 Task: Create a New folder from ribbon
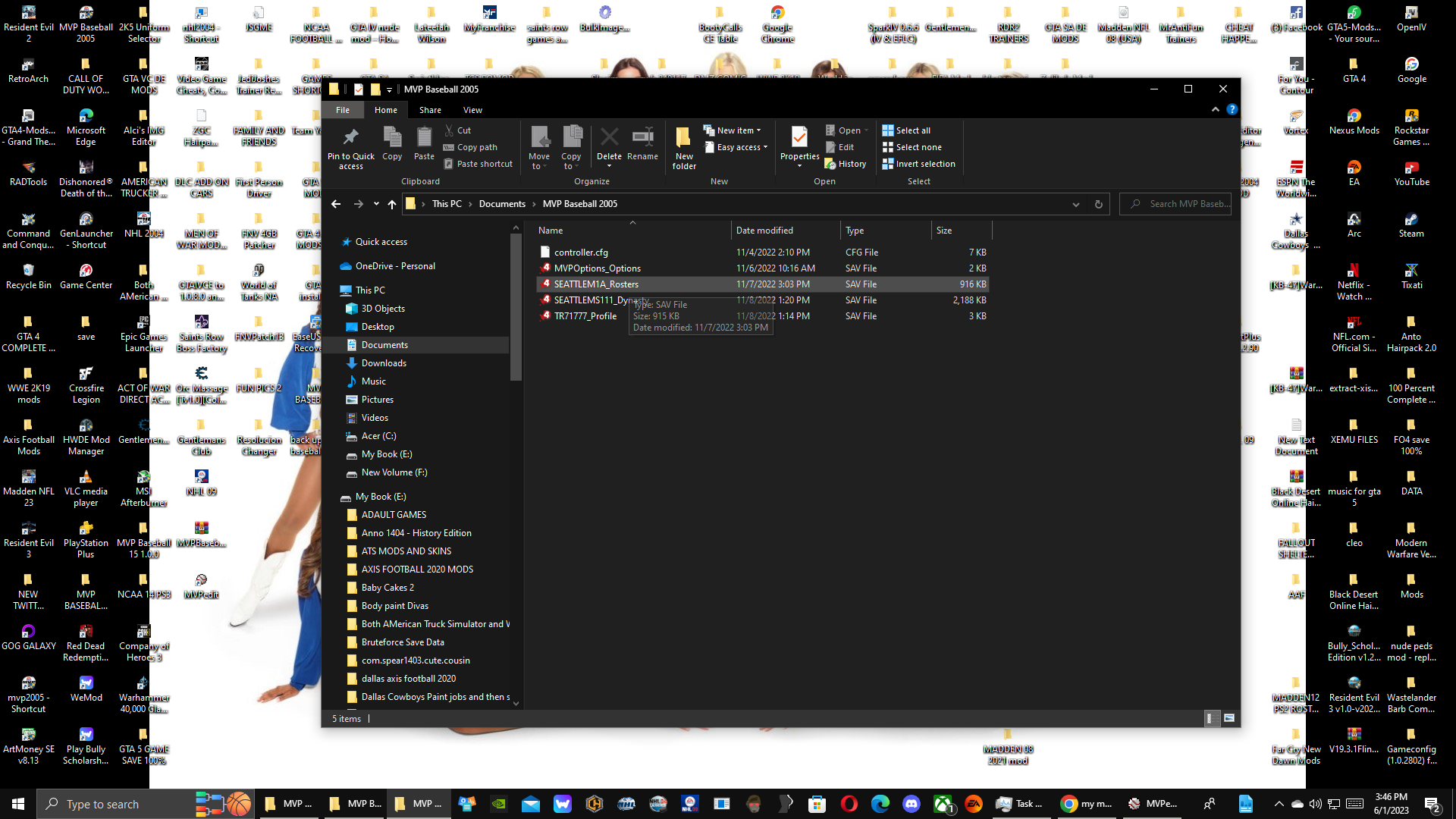point(684,148)
